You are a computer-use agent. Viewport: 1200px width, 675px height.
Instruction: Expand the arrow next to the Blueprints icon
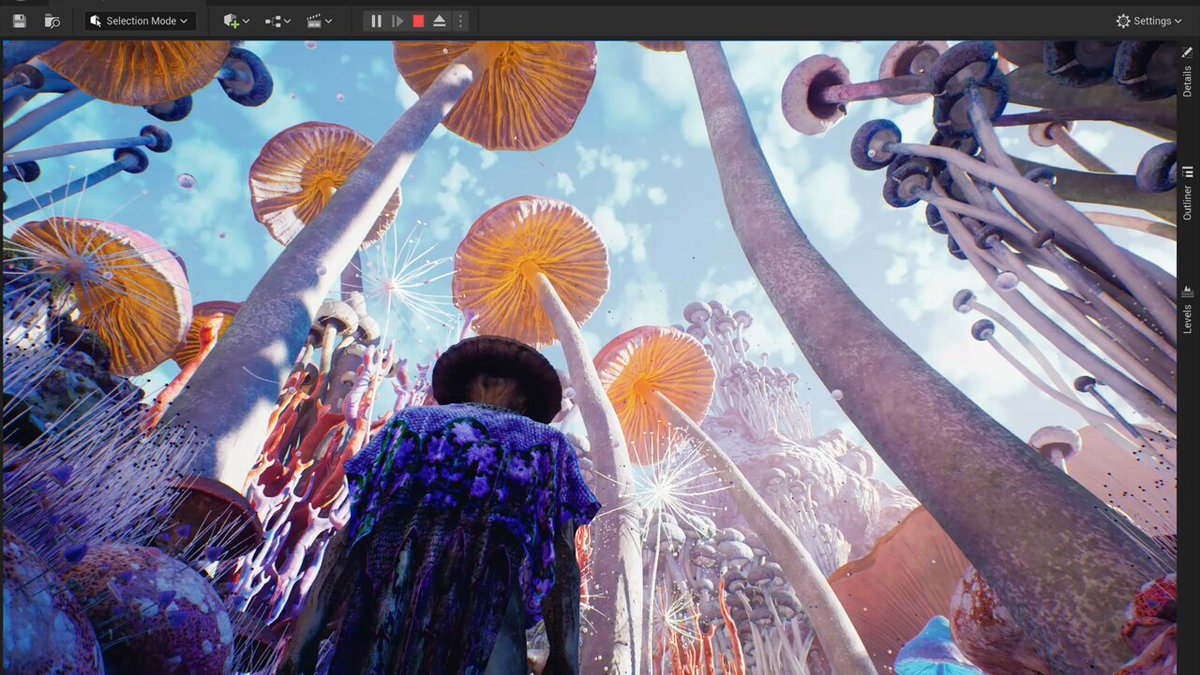point(287,21)
